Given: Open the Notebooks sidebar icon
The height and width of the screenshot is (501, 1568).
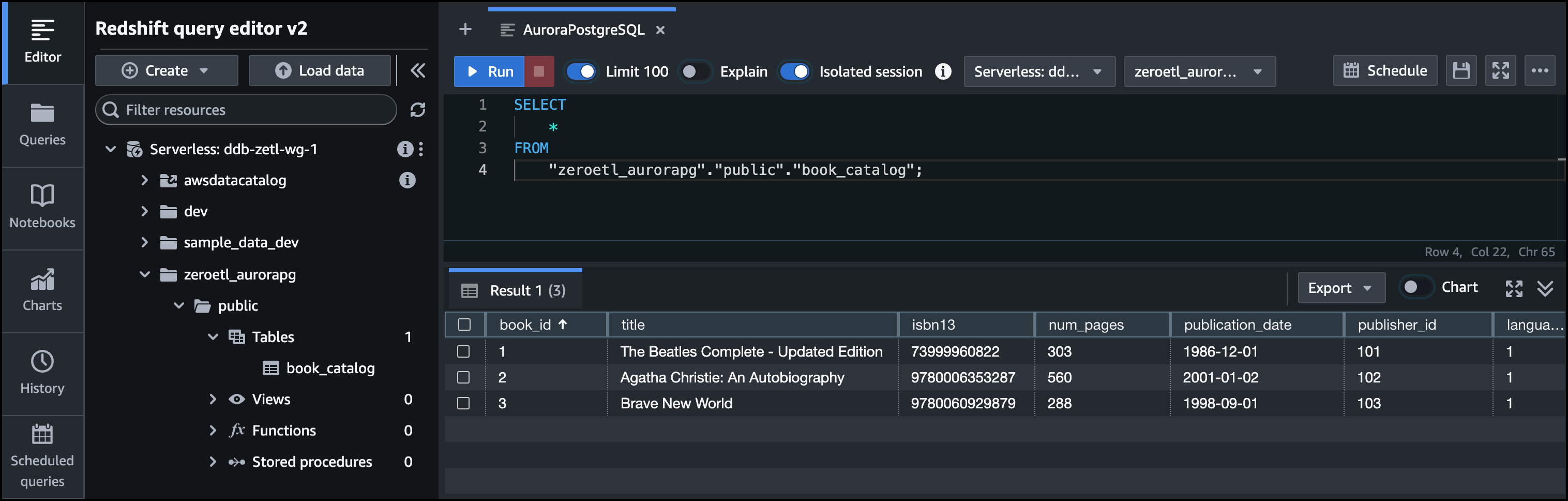Looking at the screenshot, I should [42, 206].
